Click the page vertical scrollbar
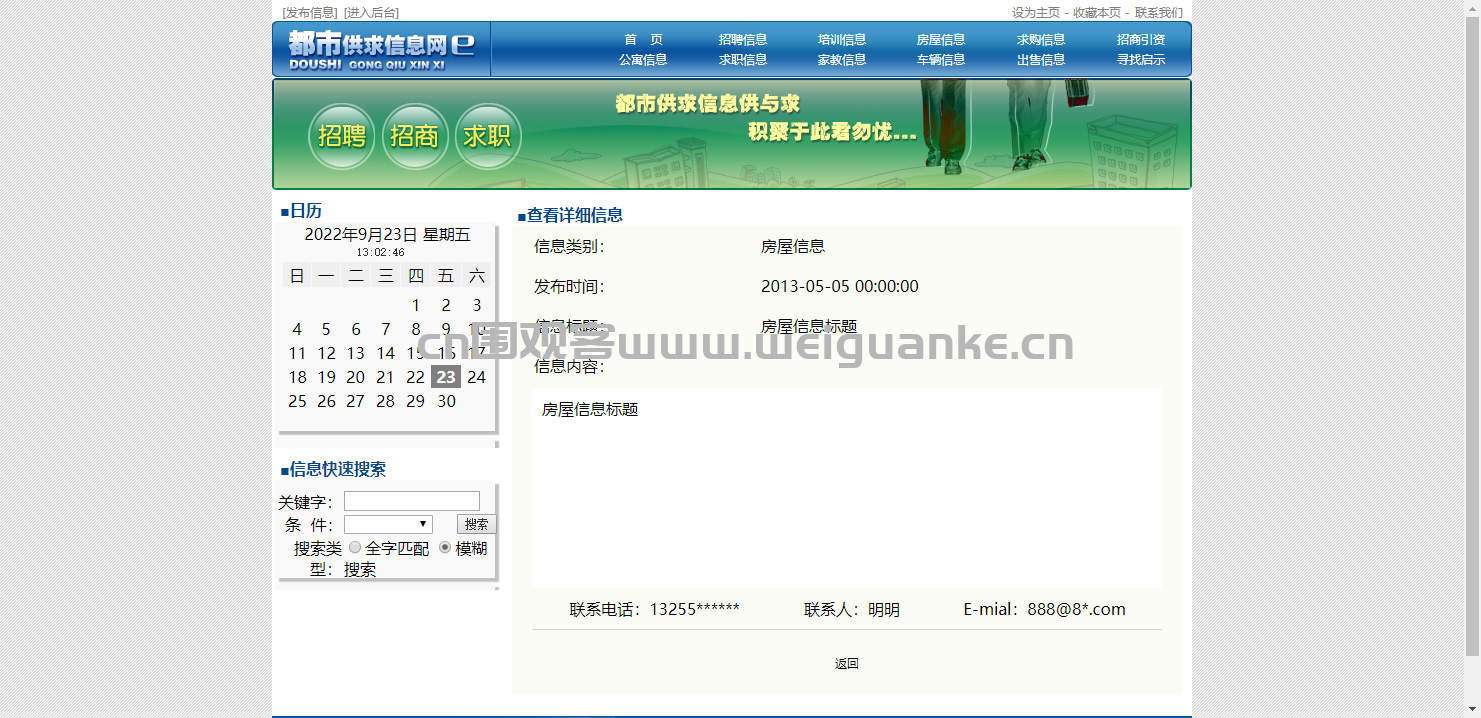This screenshot has height=718, width=1481. click(1472, 335)
